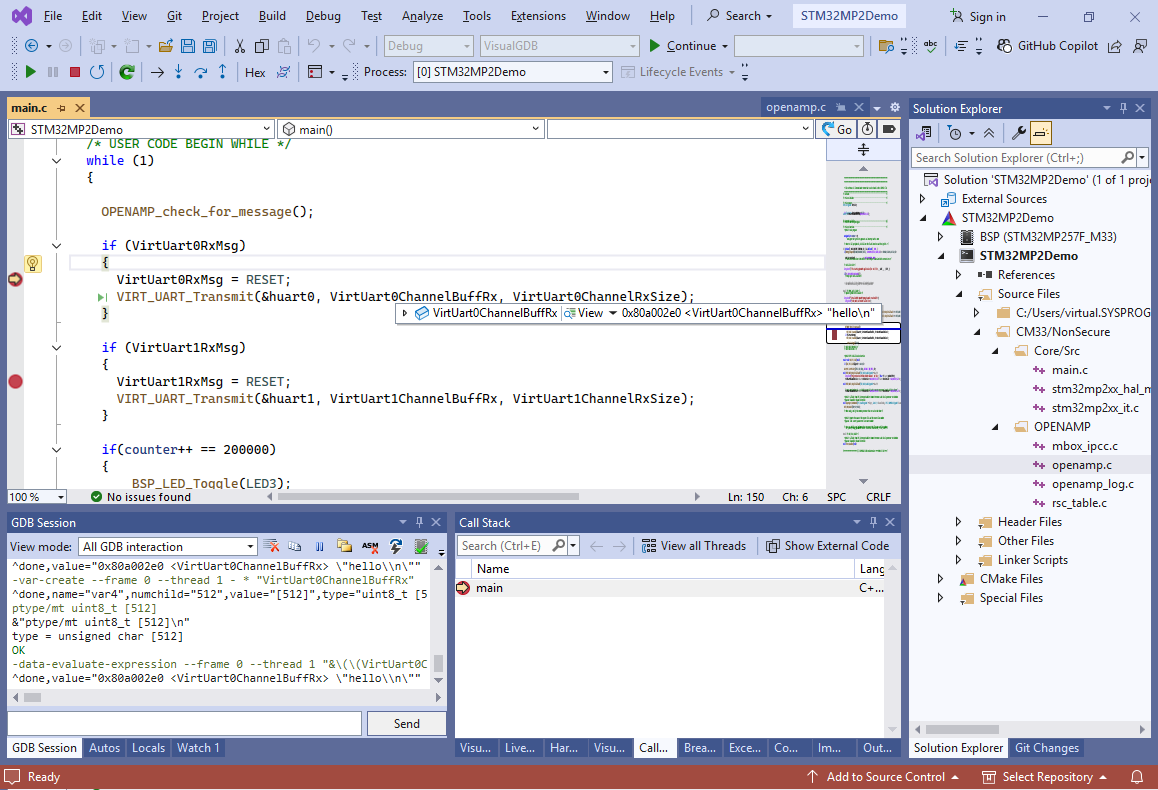Click the green Start debugging arrow in the debug toolbar
Viewport: 1158px width, 790px height.
(30, 72)
